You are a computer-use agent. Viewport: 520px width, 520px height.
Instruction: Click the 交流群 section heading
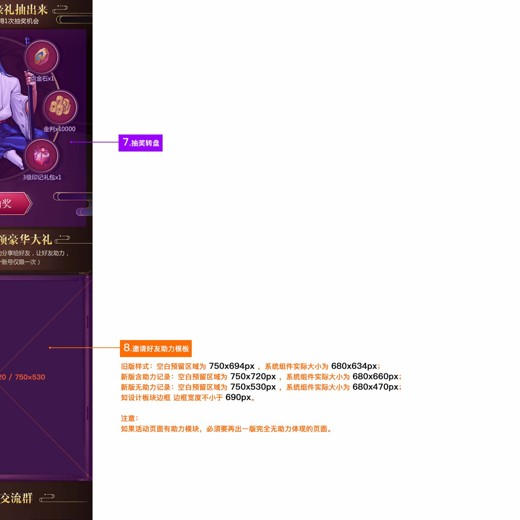16,498
